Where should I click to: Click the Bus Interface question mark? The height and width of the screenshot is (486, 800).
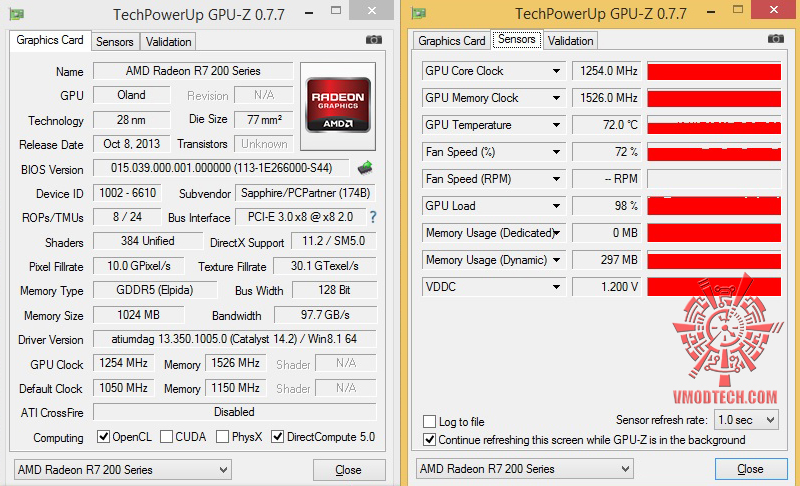coord(373,217)
